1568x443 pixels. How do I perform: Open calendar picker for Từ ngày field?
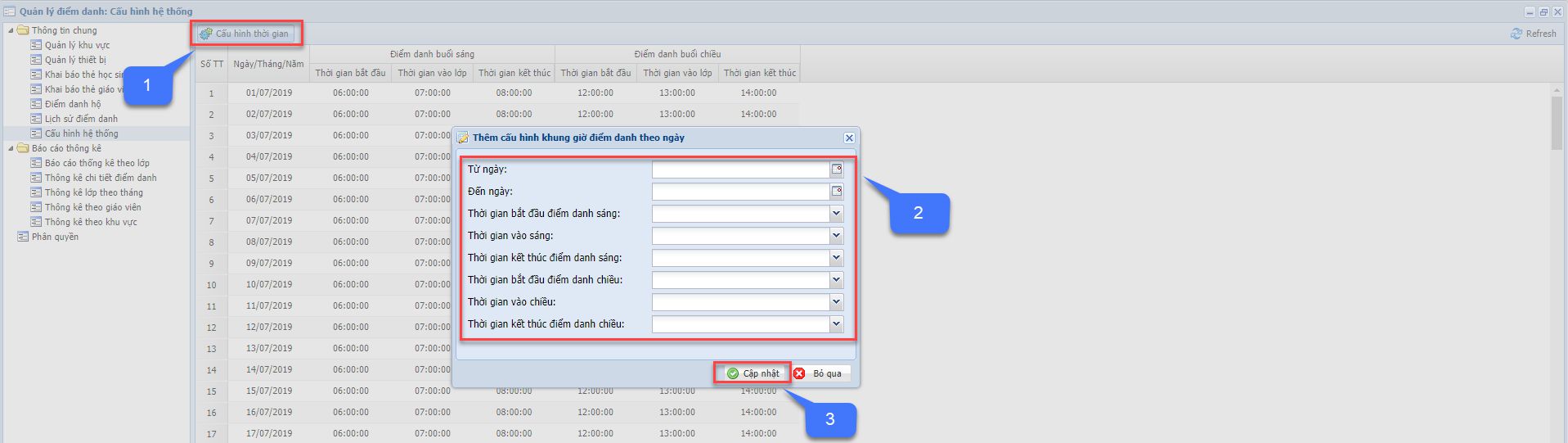836,170
